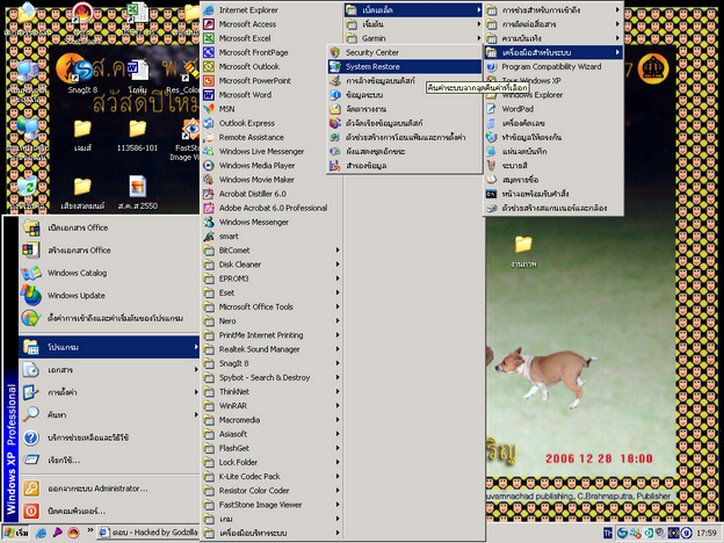724x543 pixels.
Task: Expand Spybot - Search & Destroy submenu
Action: (271, 377)
